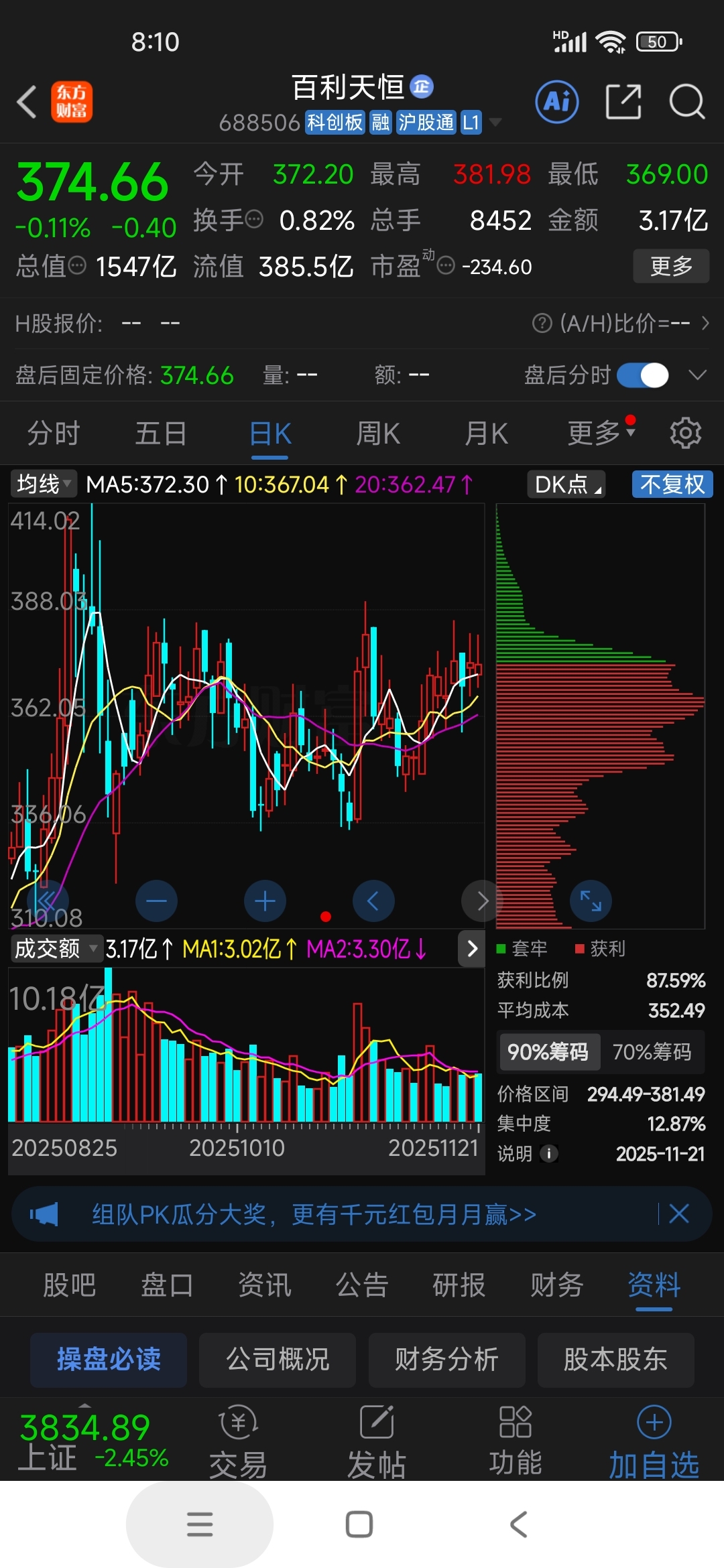Share the stock page via share icon

[623, 102]
